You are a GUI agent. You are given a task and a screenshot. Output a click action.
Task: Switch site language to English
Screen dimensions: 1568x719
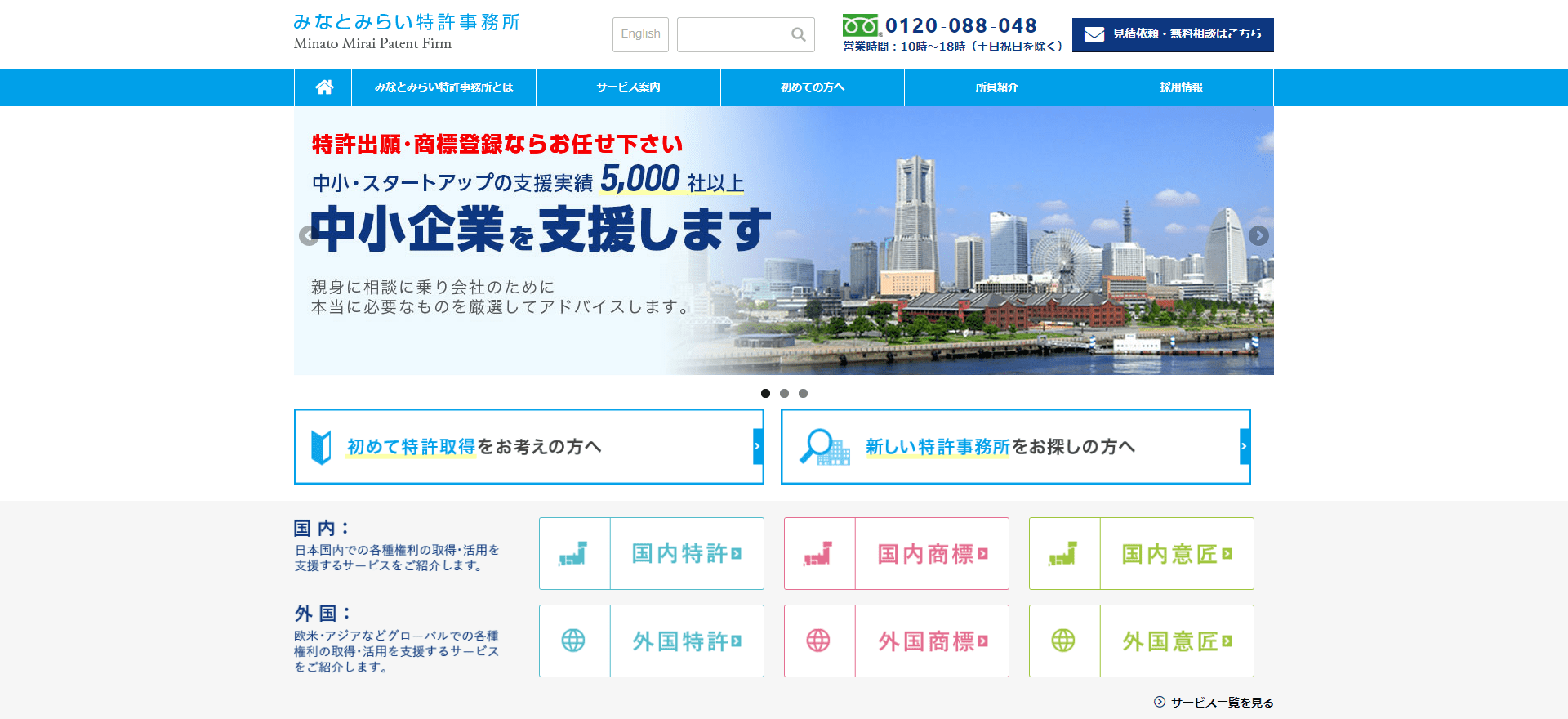(x=640, y=34)
